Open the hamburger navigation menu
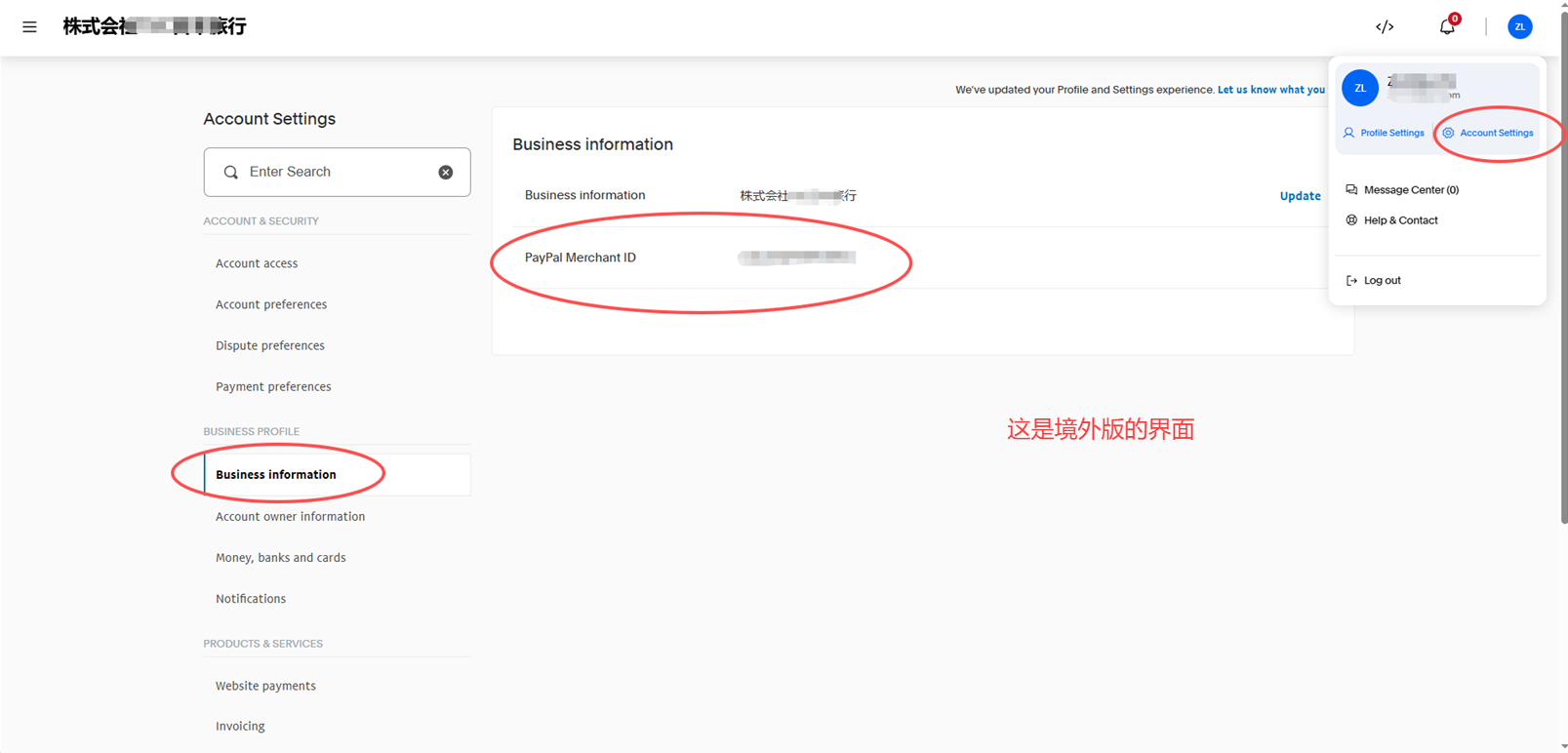Image resolution: width=1568 pixels, height=753 pixels. [29, 27]
